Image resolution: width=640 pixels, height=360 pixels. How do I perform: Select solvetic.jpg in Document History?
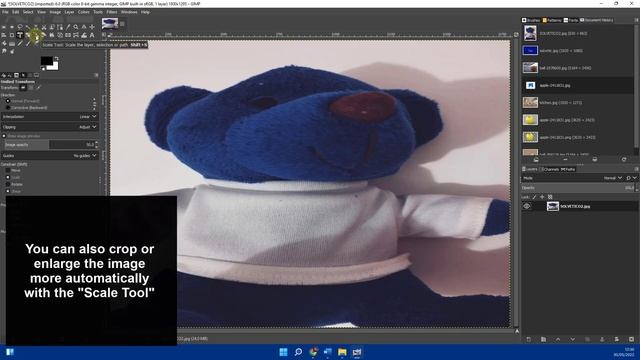[x=578, y=51]
